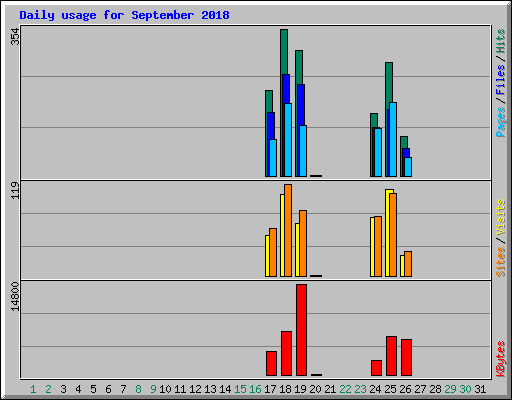Select the red KBytes bar for day 24
Screen dimensions: 512x400
(x=376, y=368)
